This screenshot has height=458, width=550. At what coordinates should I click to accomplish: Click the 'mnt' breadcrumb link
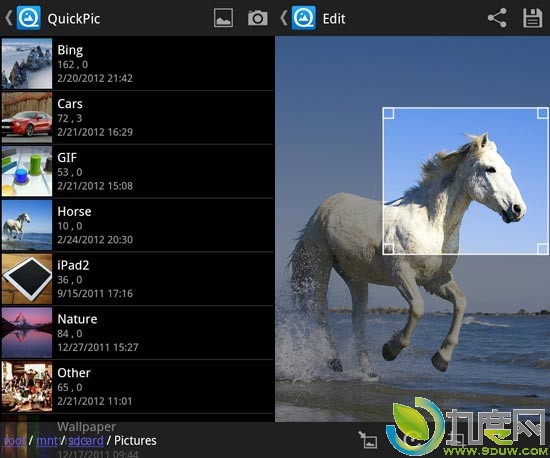coord(47,441)
